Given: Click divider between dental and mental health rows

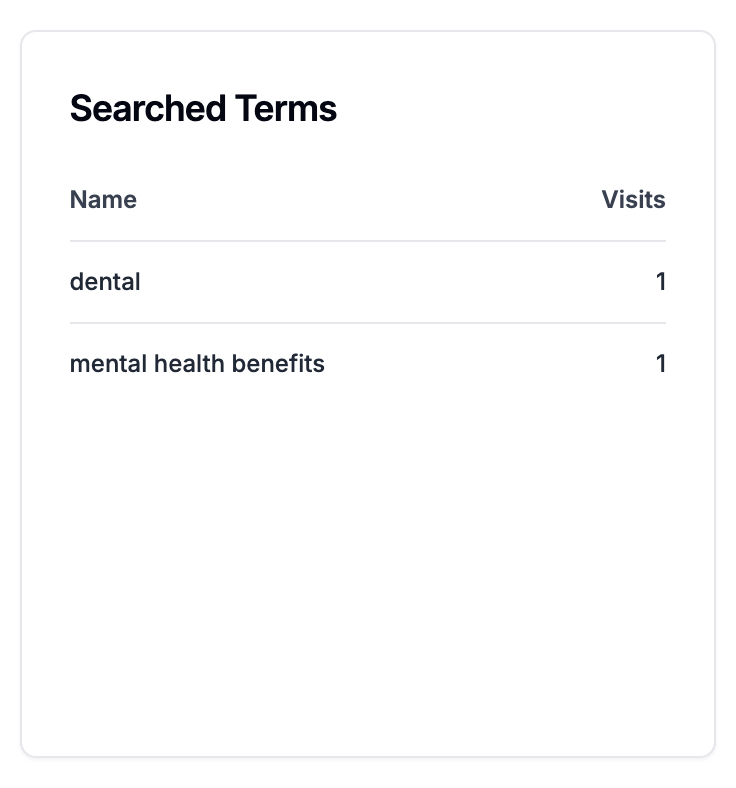Looking at the screenshot, I should (x=368, y=323).
